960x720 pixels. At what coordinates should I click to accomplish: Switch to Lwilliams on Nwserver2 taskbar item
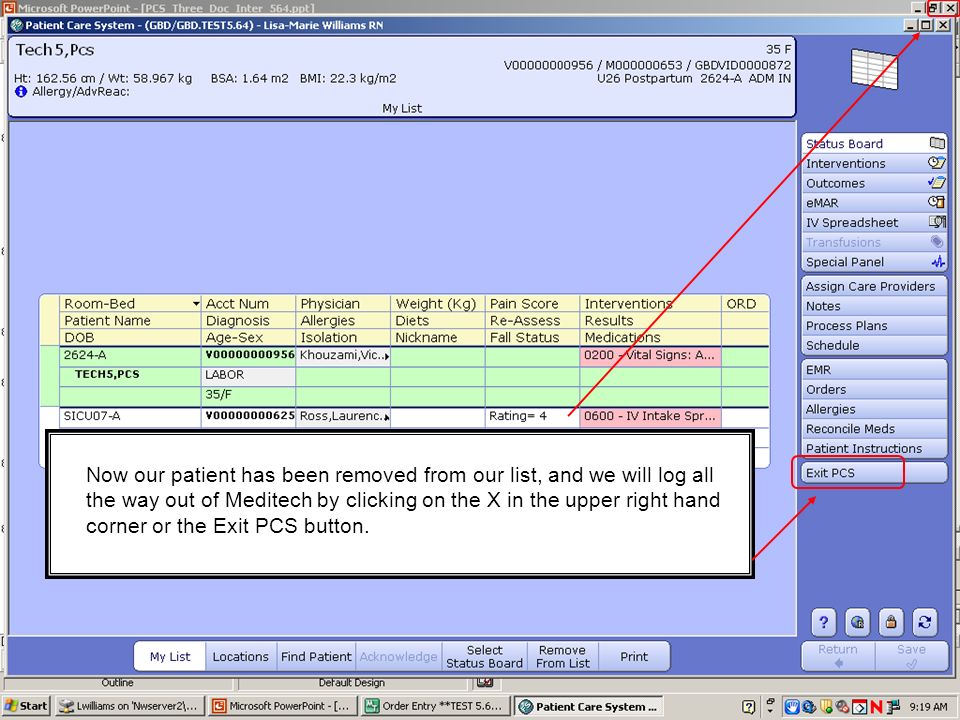coord(129,706)
